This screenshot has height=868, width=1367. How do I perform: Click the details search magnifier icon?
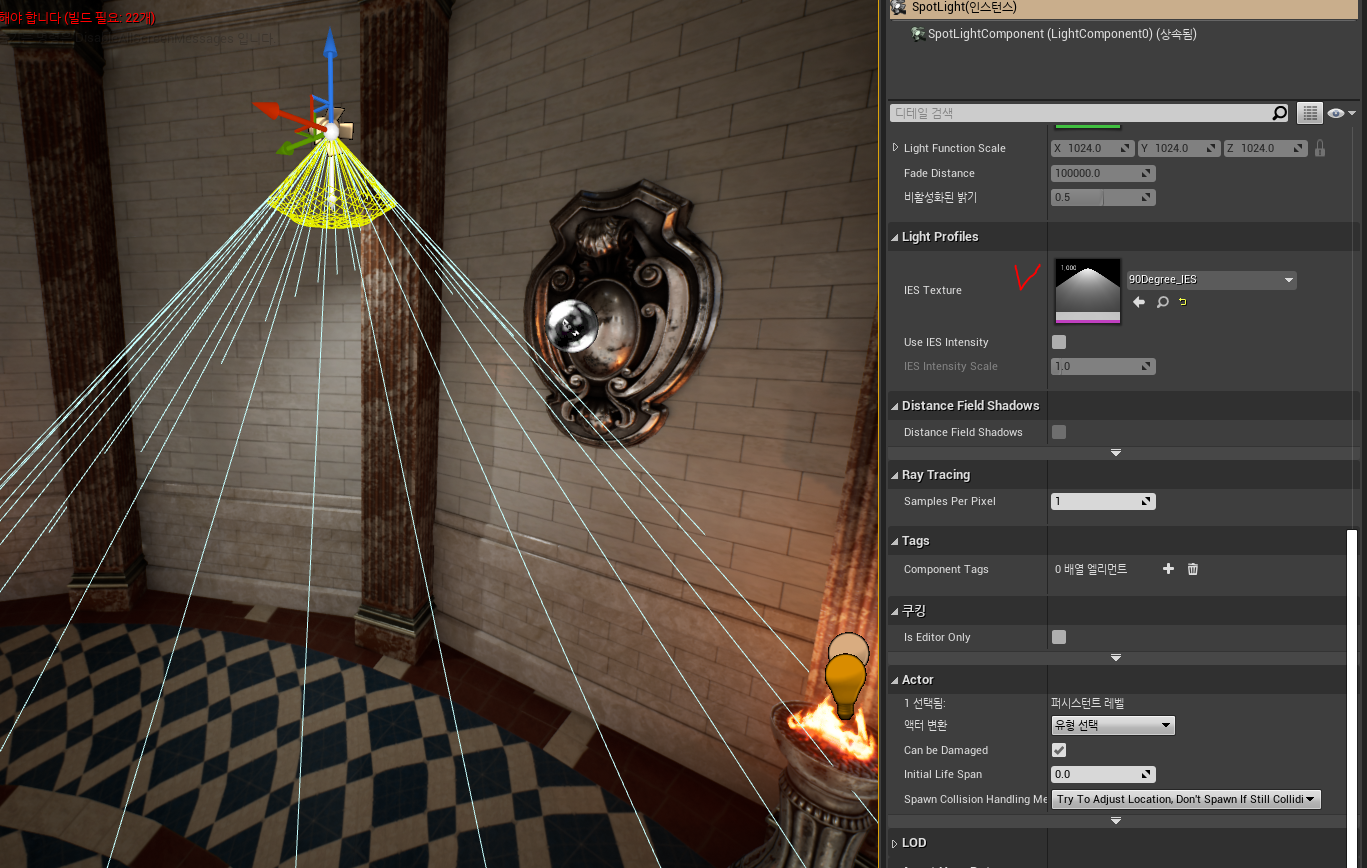click(x=1279, y=113)
